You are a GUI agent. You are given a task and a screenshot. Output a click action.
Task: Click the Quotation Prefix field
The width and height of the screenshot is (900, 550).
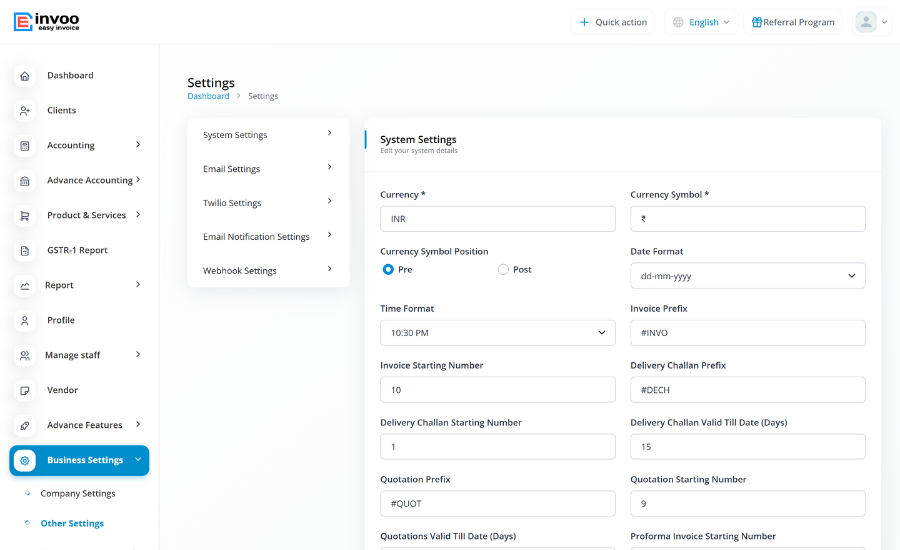tap(498, 503)
